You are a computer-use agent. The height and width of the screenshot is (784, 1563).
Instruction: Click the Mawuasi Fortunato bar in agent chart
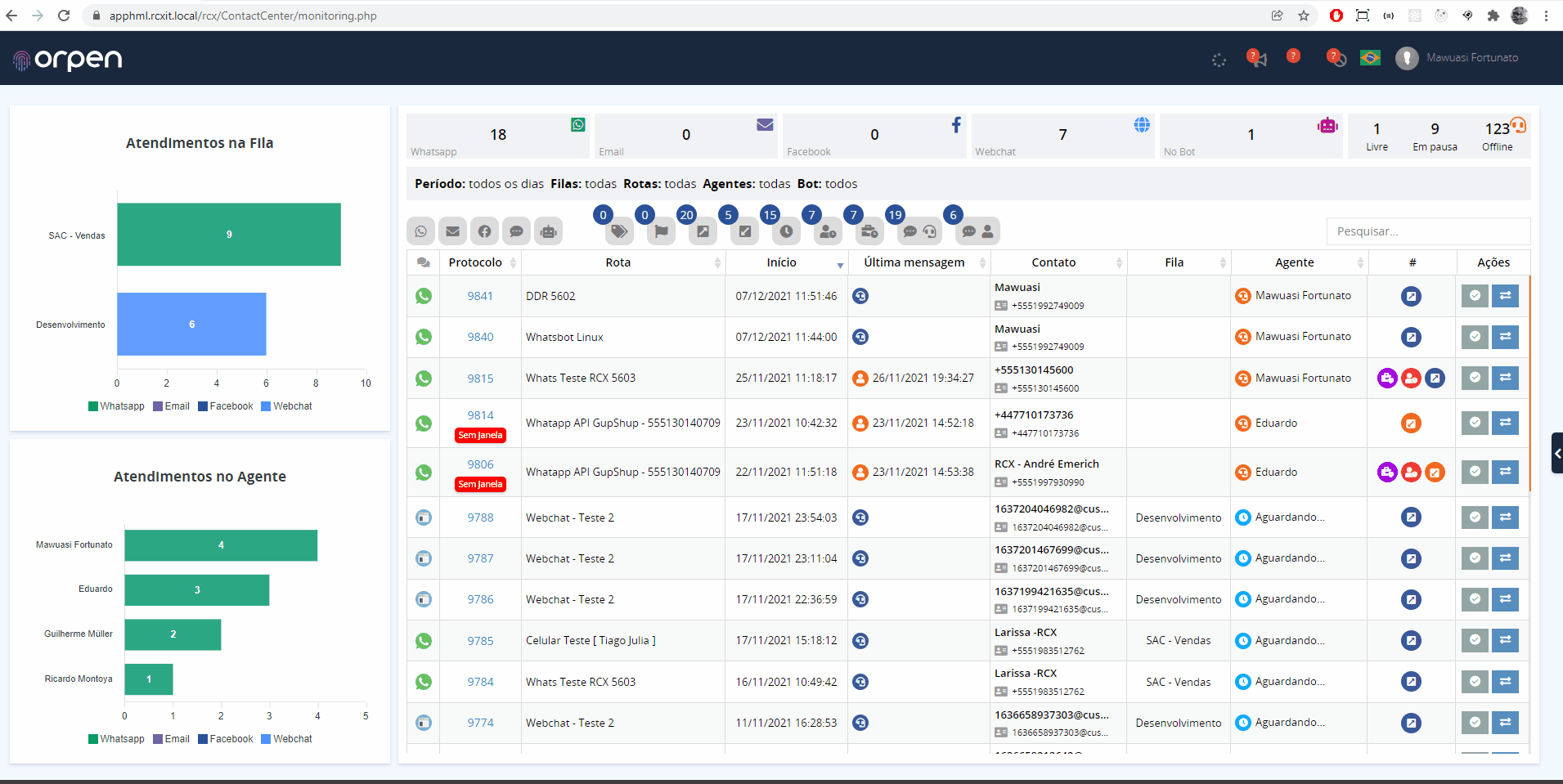point(221,545)
